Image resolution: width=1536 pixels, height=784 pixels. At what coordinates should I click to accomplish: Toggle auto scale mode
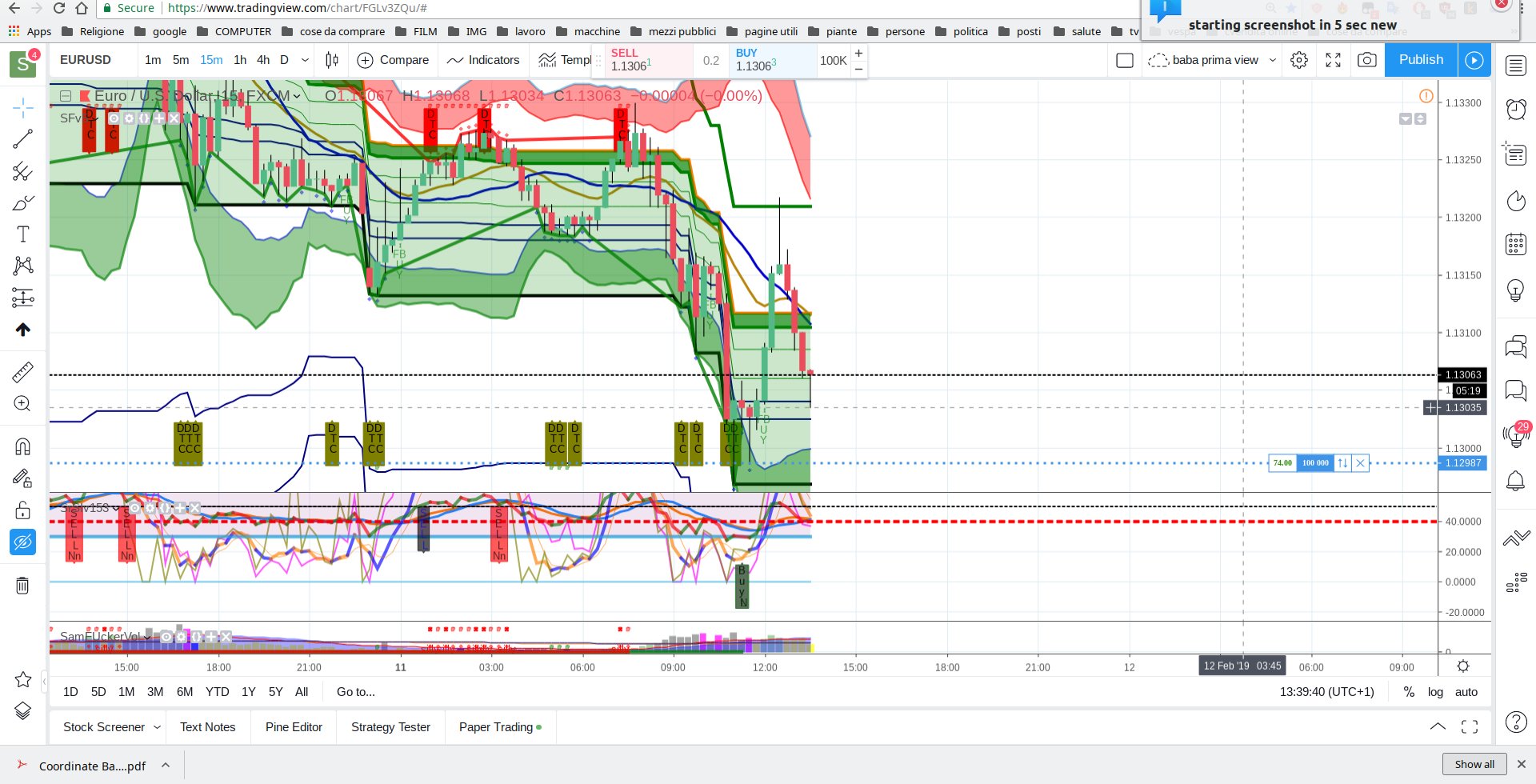pos(1466,692)
